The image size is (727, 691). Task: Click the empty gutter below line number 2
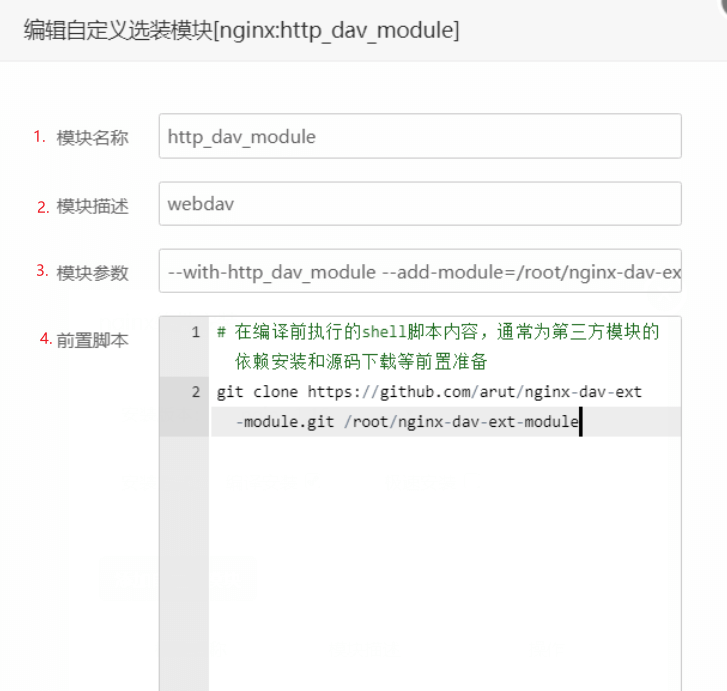(184, 560)
